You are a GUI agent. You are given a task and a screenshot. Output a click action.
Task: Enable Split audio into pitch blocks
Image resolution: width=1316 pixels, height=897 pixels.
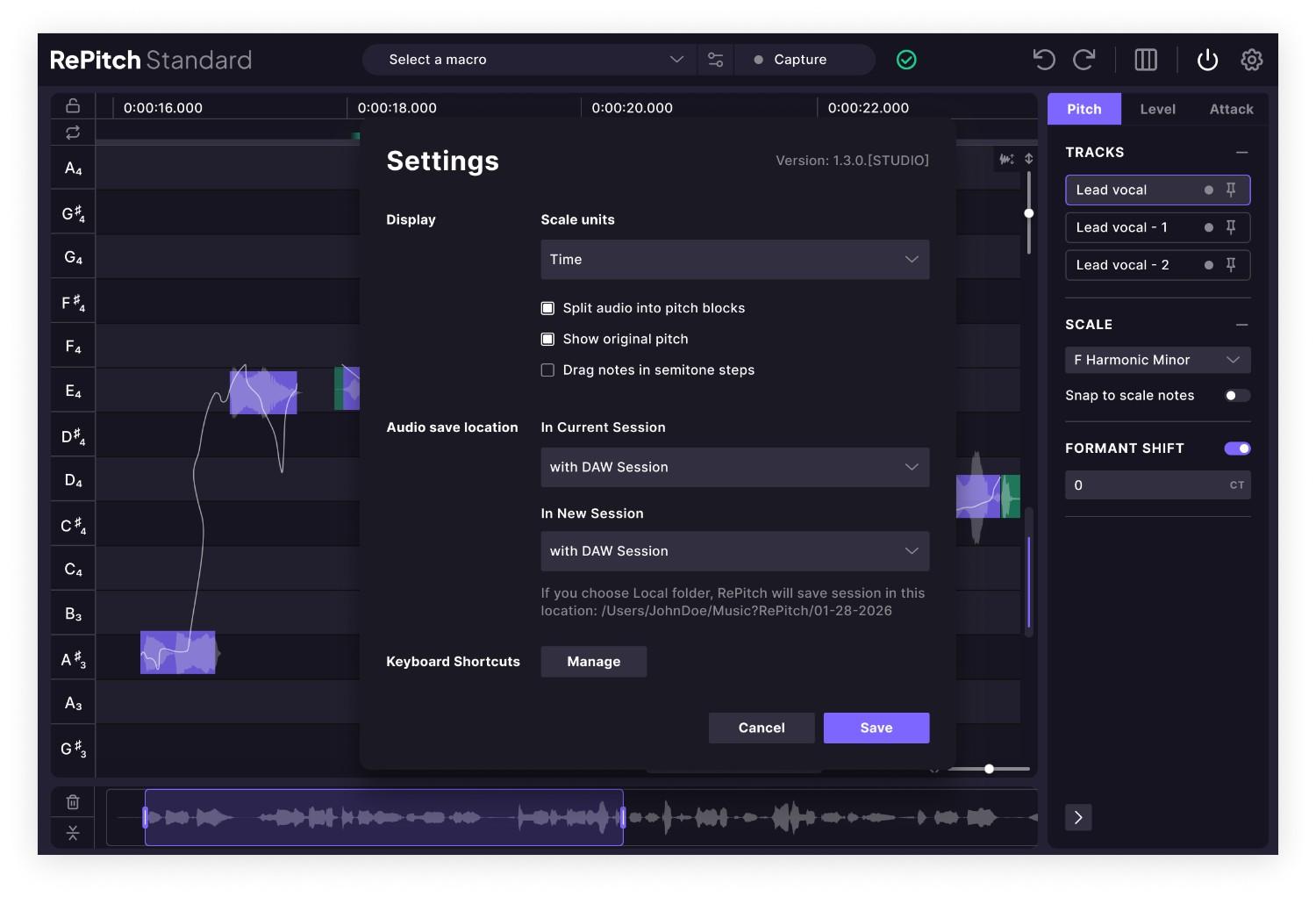click(x=547, y=308)
